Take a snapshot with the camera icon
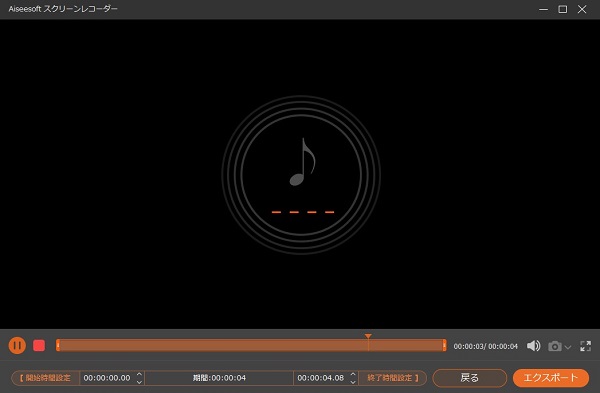This screenshot has width=600, height=393. 554,346
